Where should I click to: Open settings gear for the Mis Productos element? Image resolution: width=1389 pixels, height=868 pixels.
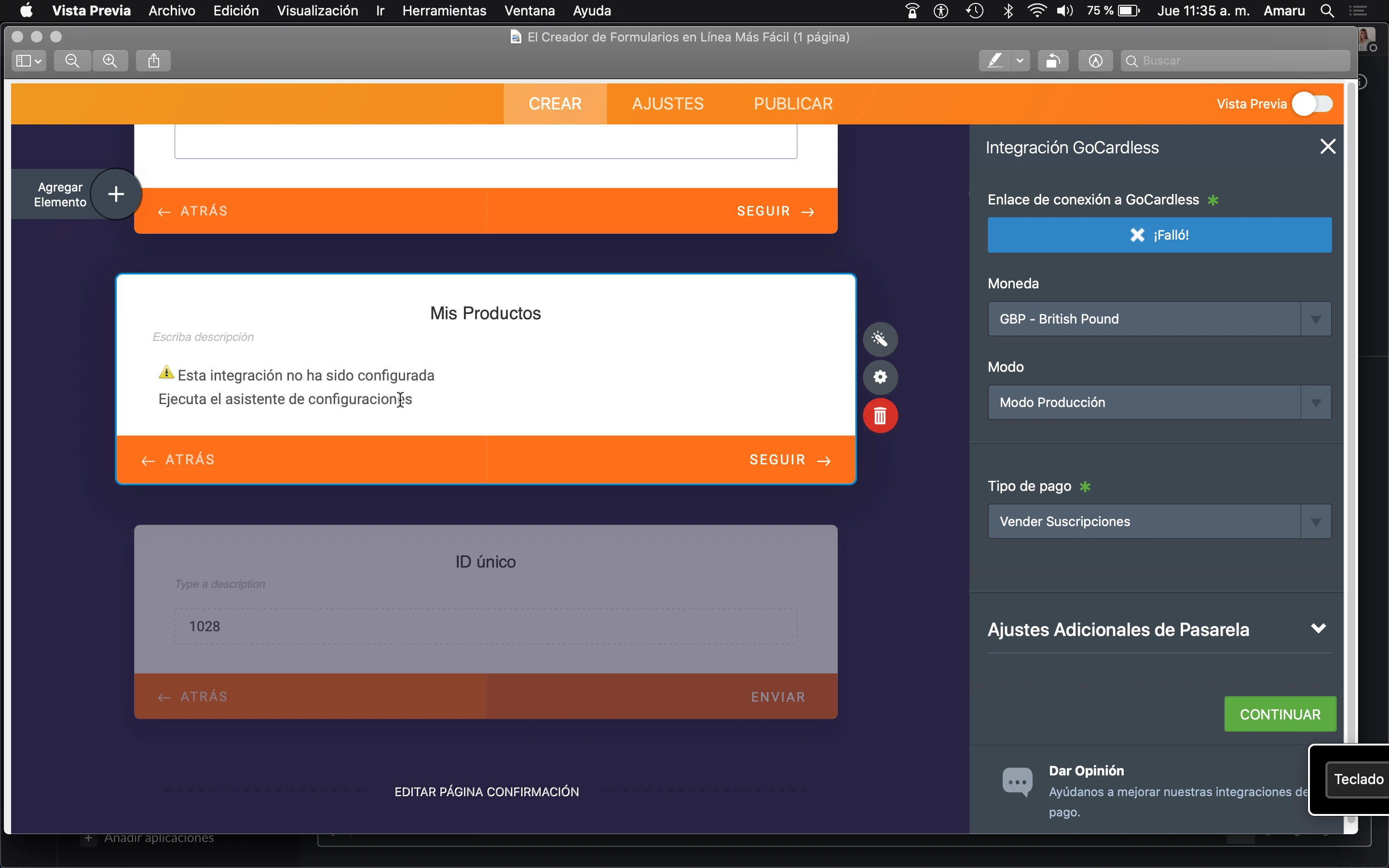coord(881,377)
